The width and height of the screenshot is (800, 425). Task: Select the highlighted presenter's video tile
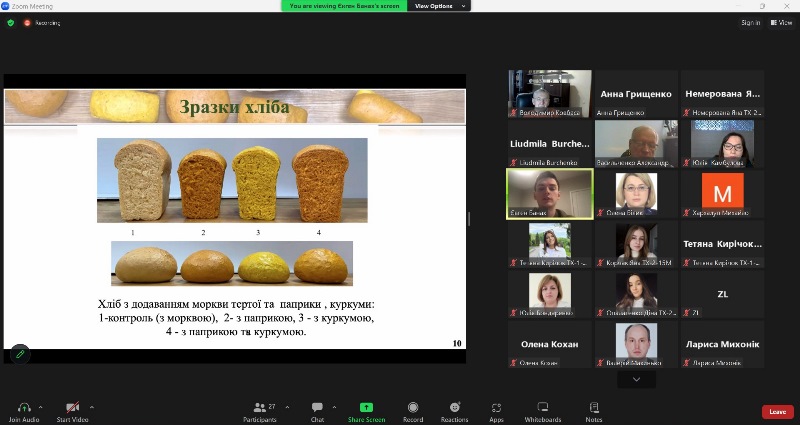click(x=550, y=194)
